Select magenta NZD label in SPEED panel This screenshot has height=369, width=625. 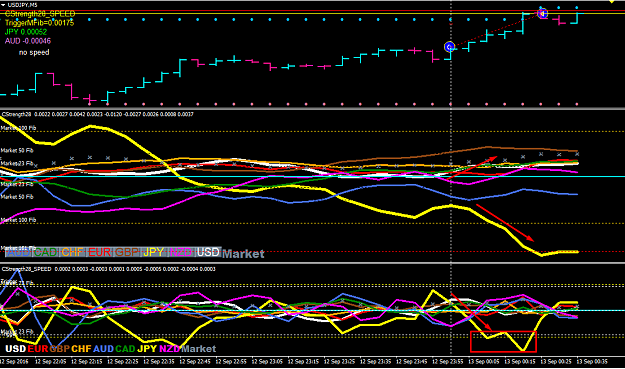169,349
